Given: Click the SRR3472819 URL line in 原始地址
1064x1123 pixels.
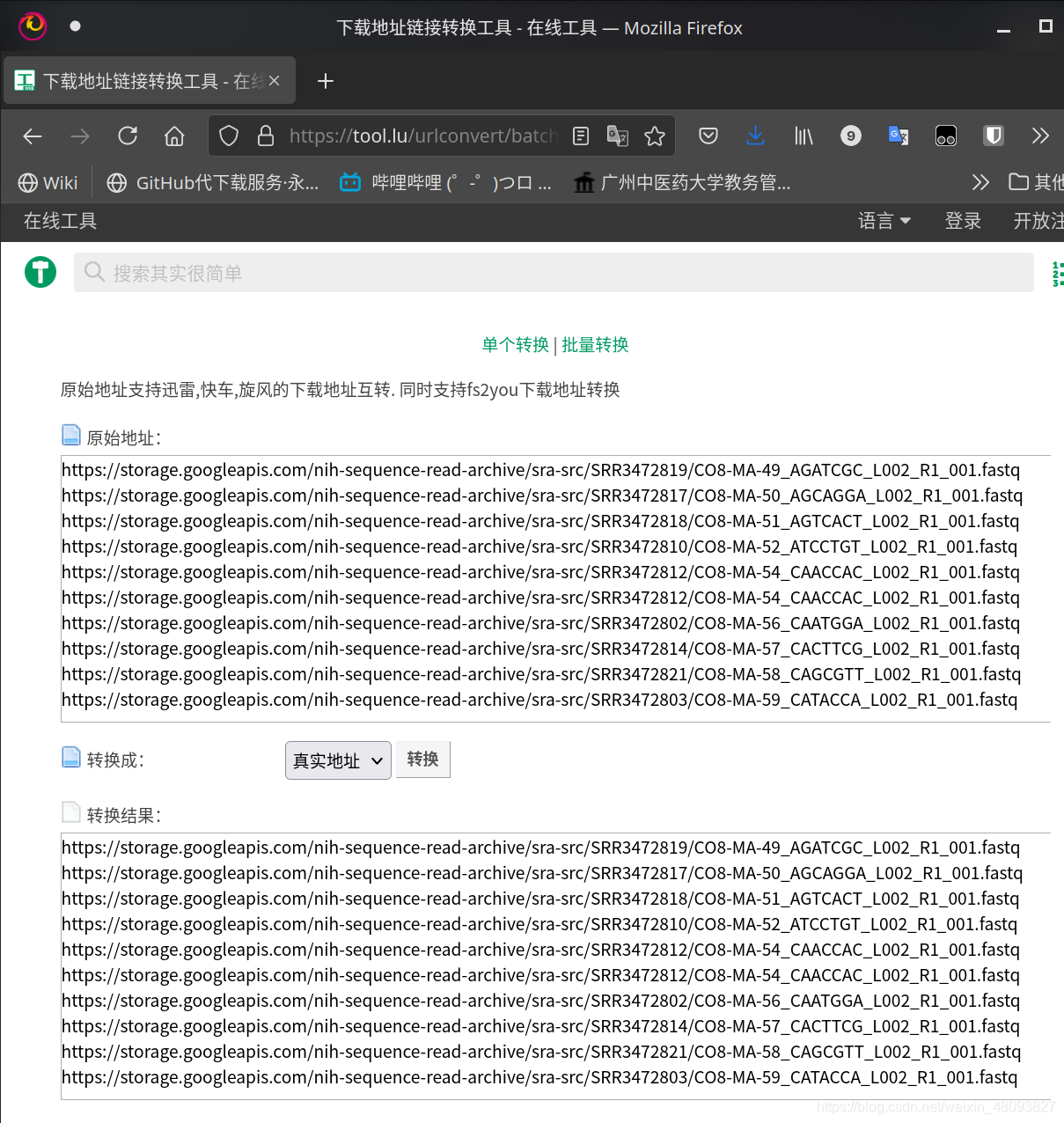Looking at the screenshot, I should click(x=540, y=470).
